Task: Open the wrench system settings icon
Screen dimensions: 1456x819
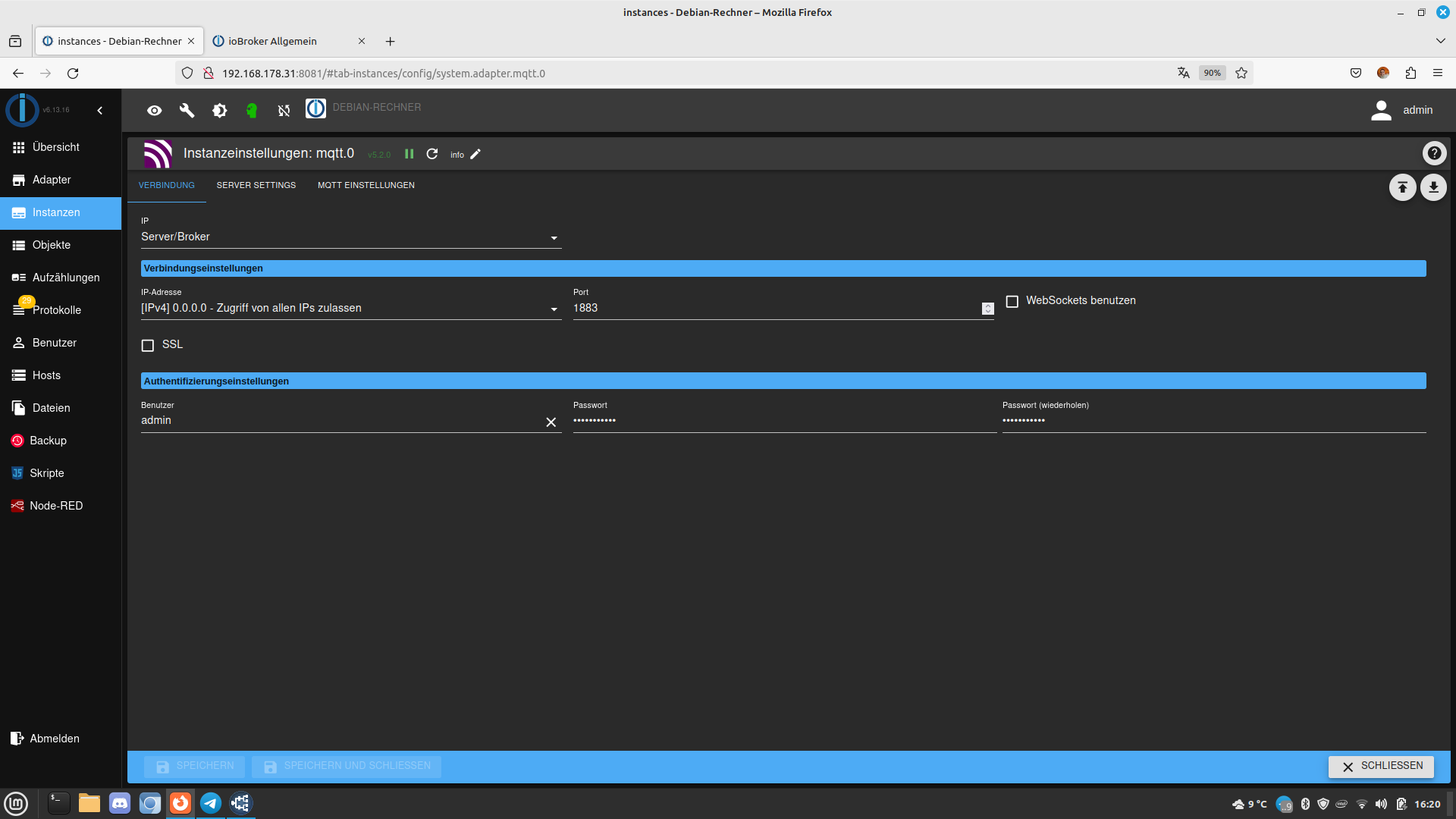Action: pyautogui.click(x=187, y=111)
